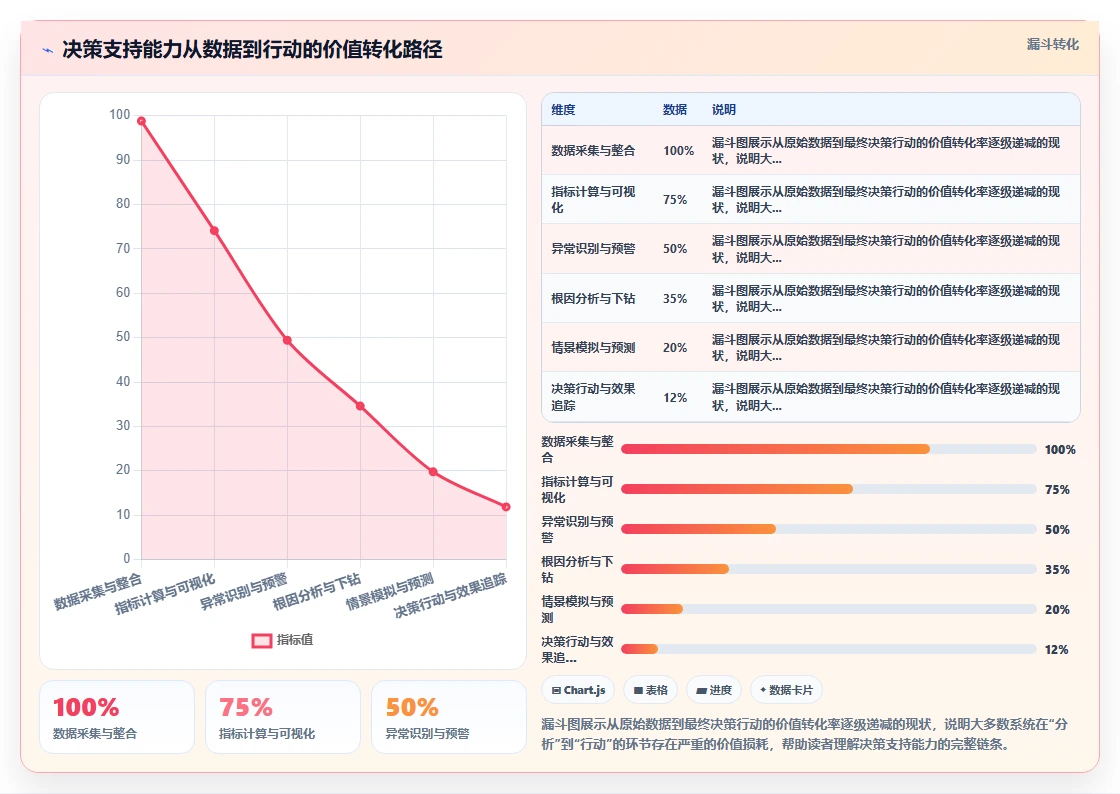Click the 100% value in table
The height and width of the screenshot is (794, 1120).
click(678, 151)
